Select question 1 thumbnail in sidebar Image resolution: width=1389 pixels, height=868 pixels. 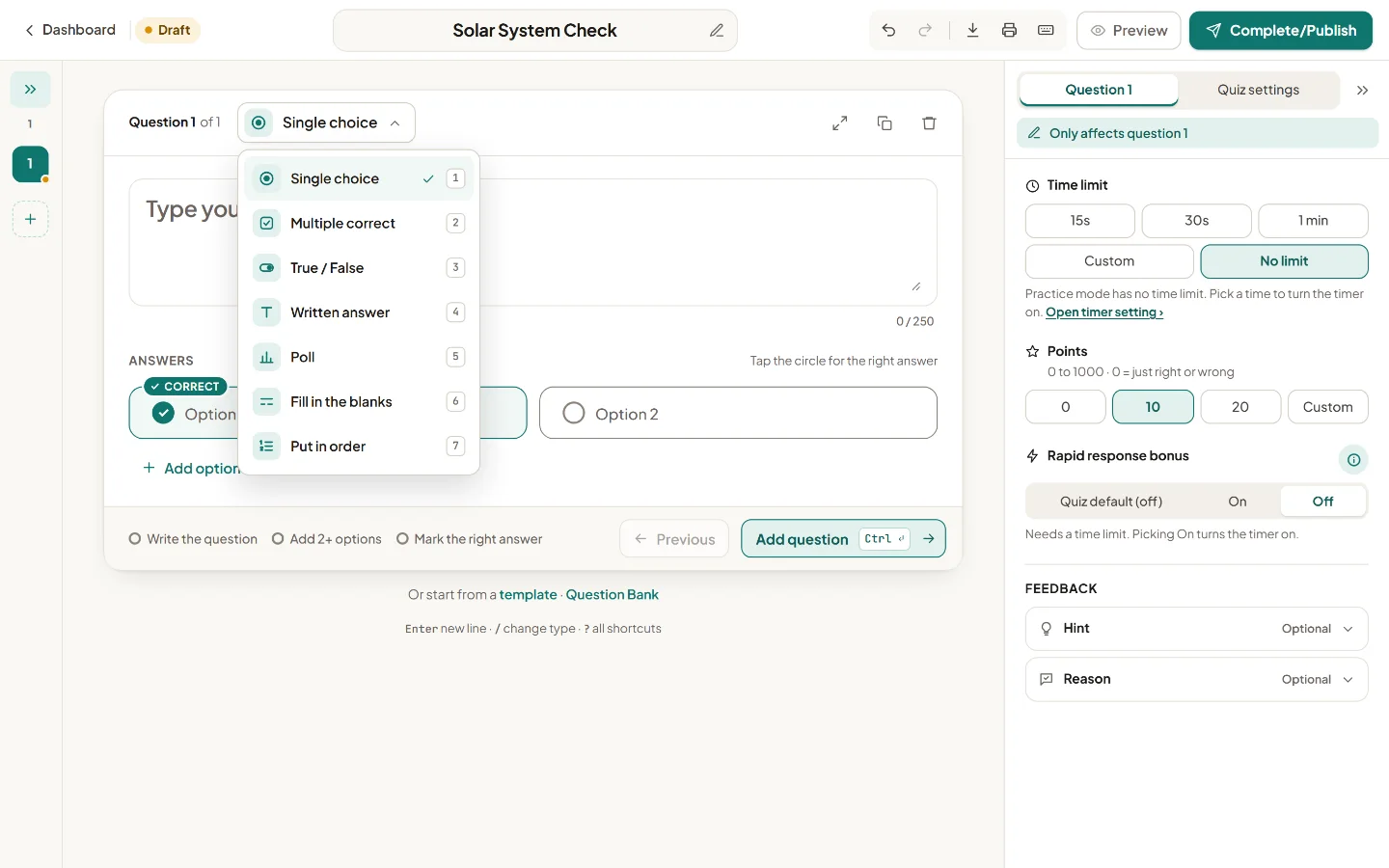[x=31, y=164]
